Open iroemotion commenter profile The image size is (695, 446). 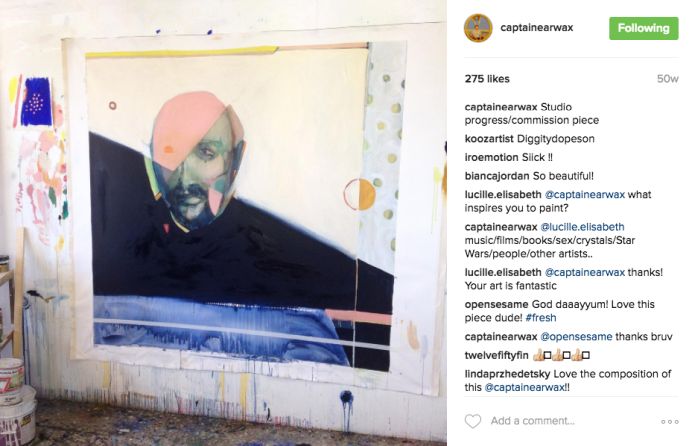click(x=491, y=157)
